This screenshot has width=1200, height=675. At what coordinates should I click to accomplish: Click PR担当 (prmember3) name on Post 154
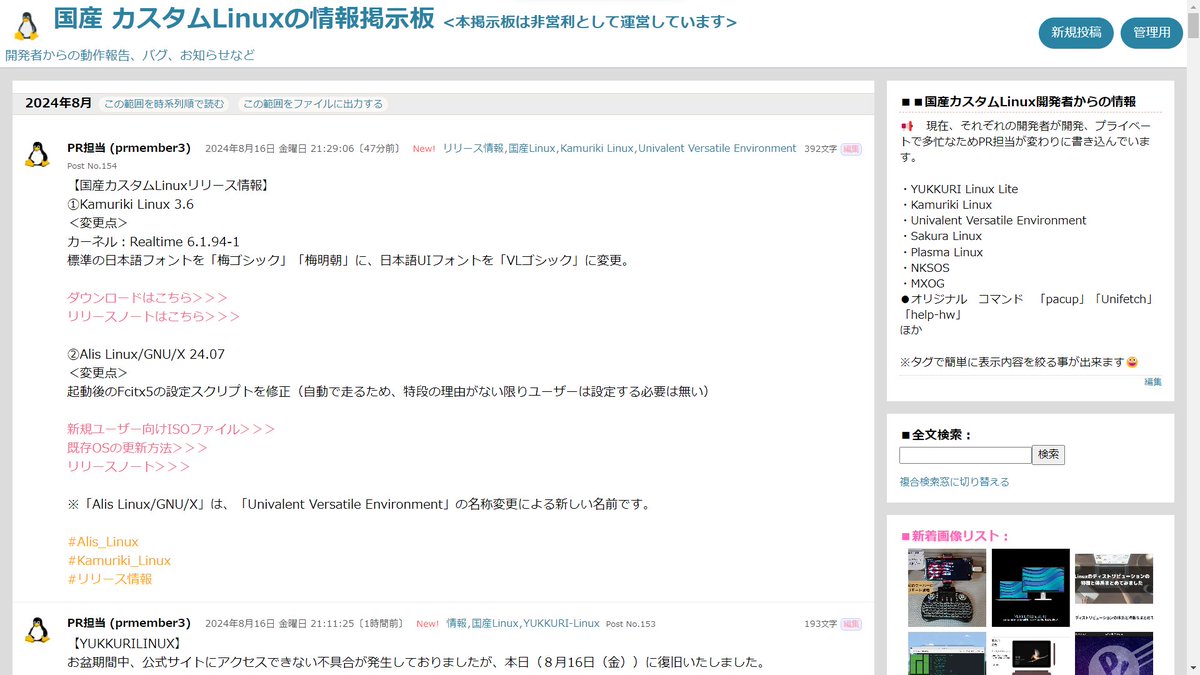coord(129,148)
